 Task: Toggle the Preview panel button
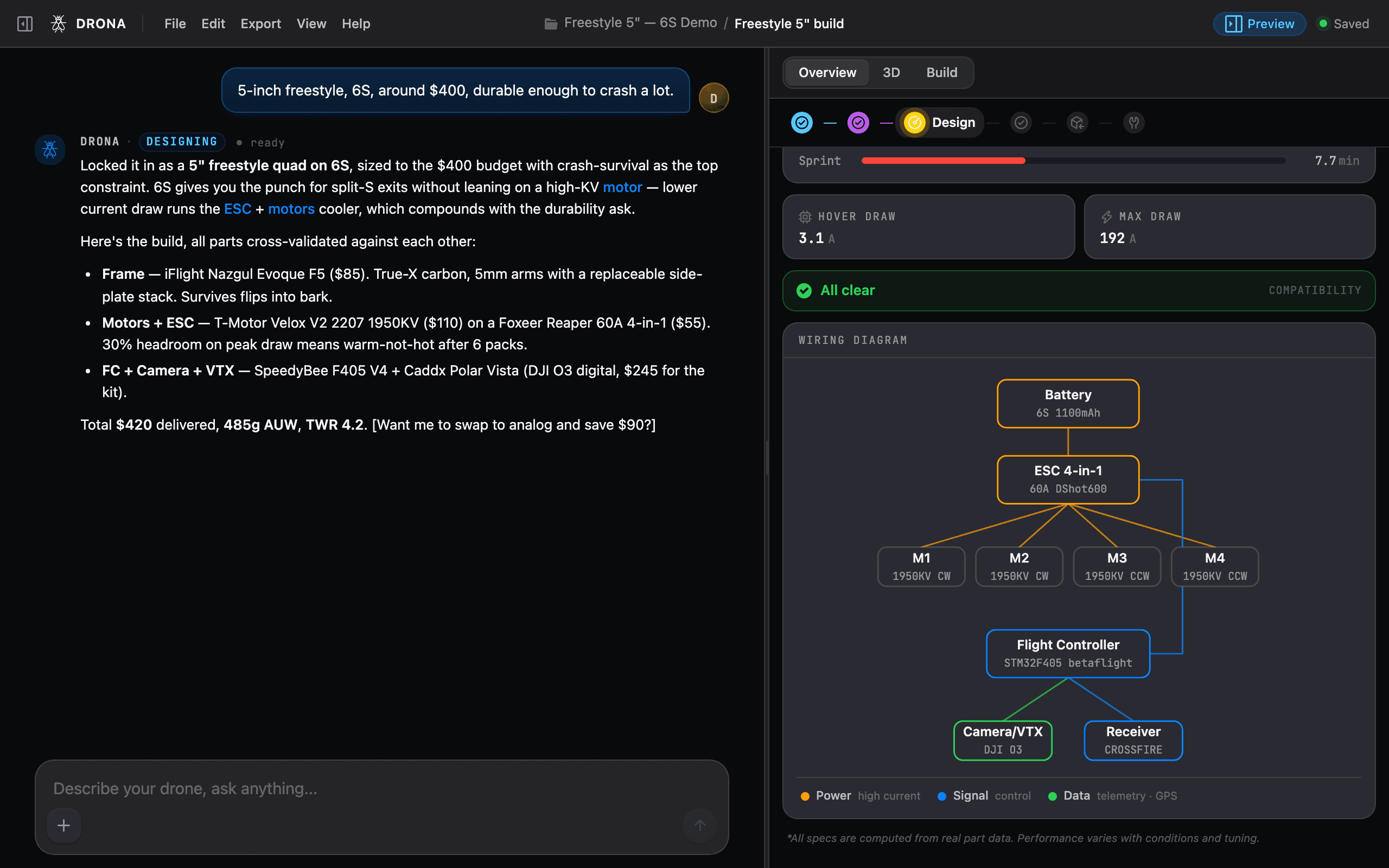coord(1259,23)
